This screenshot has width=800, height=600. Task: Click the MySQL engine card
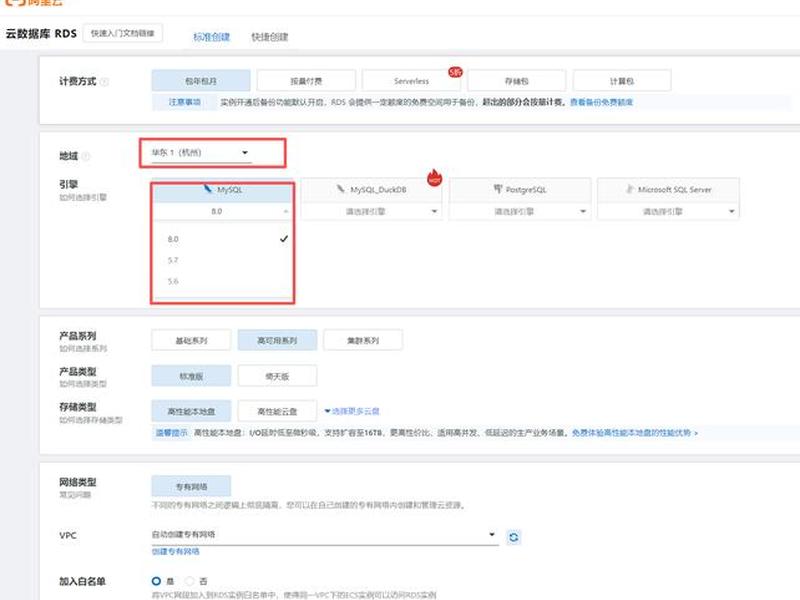[222, 189]
